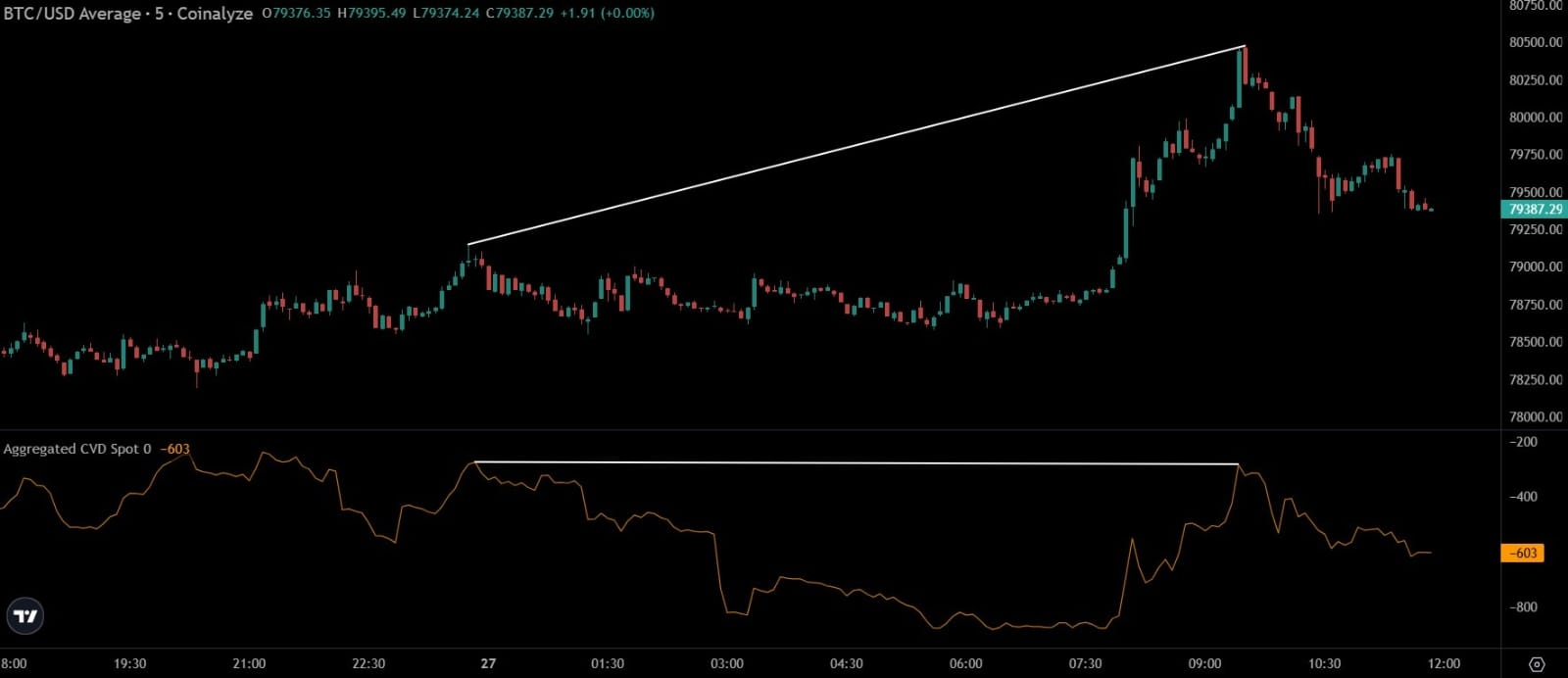This screenshot has width=1568, height=678.
Task: Click the 78500.00 price axis label
Action: (x=1536, y=342)
